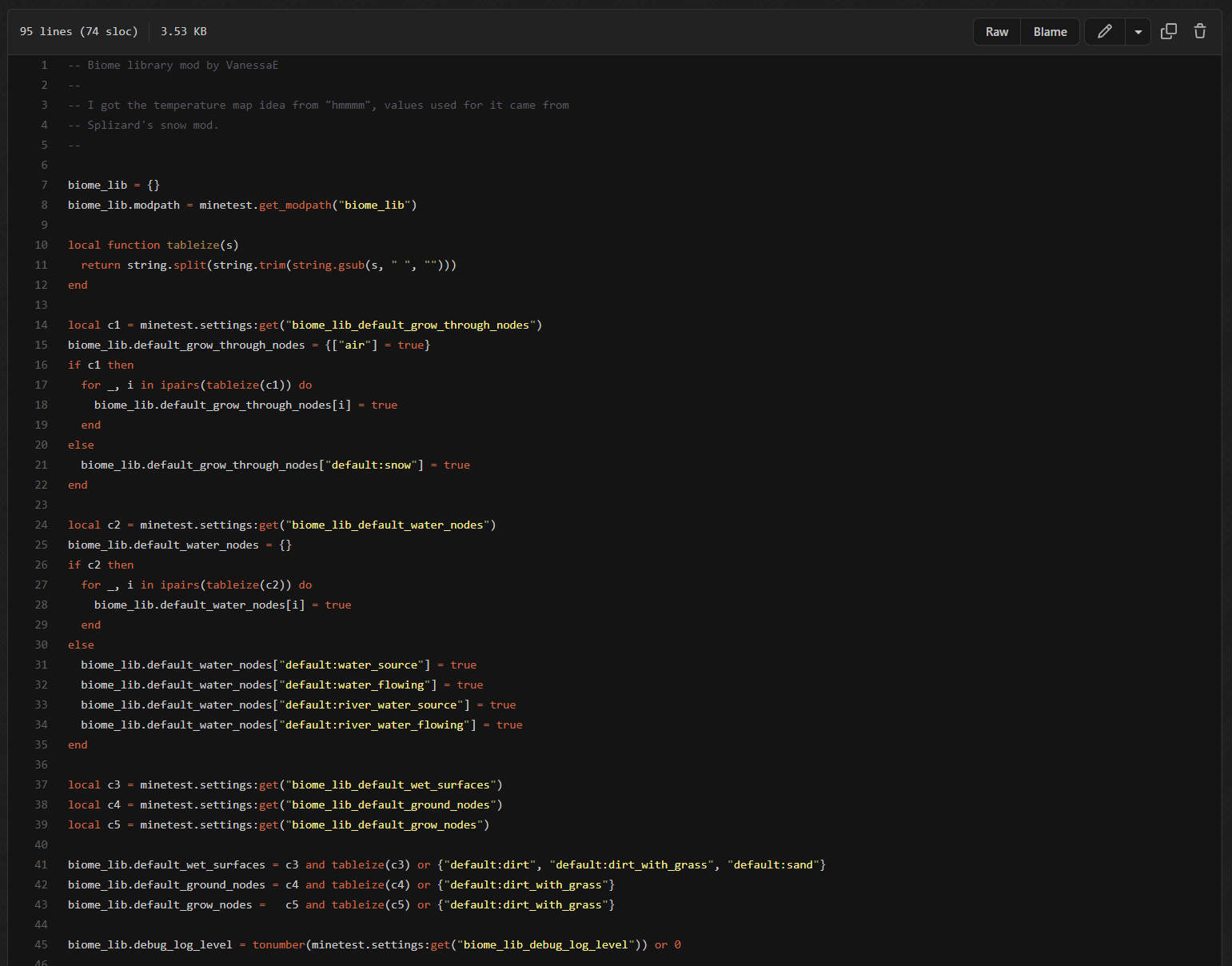Click line number 31 in the gutter
The image size is (1232, 966).
click(x=42, y=665)
